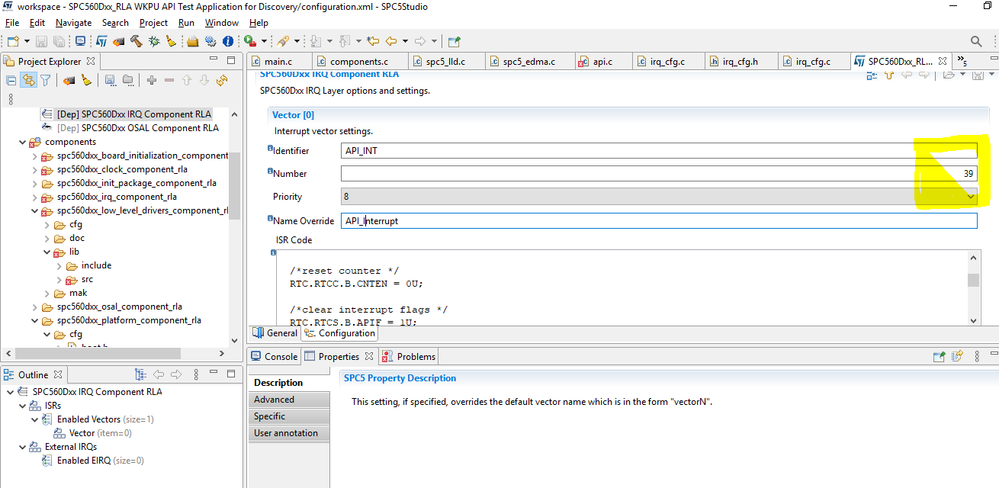Click the Clean broom icon in main toolbar
This screenshot has width=999, height=488.
tap(171, 41)
